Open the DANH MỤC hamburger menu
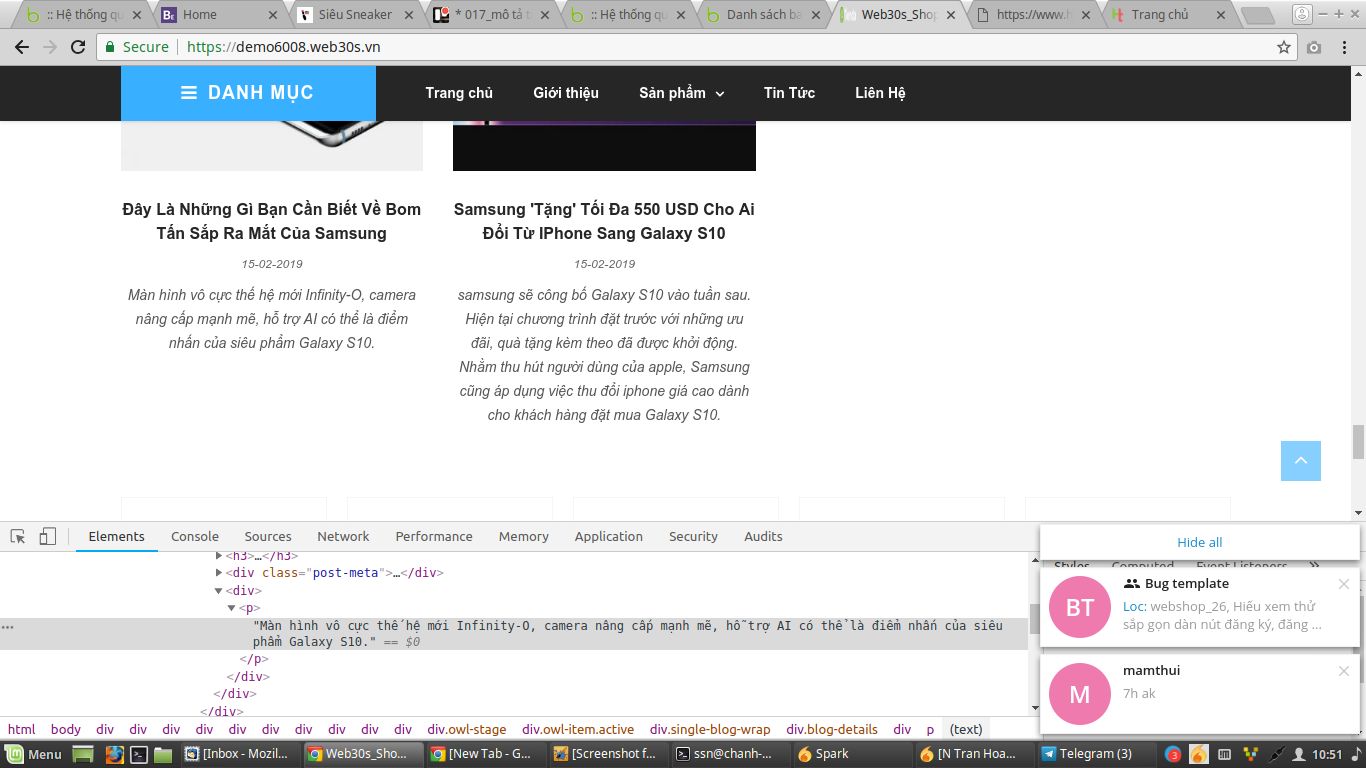 248,93
